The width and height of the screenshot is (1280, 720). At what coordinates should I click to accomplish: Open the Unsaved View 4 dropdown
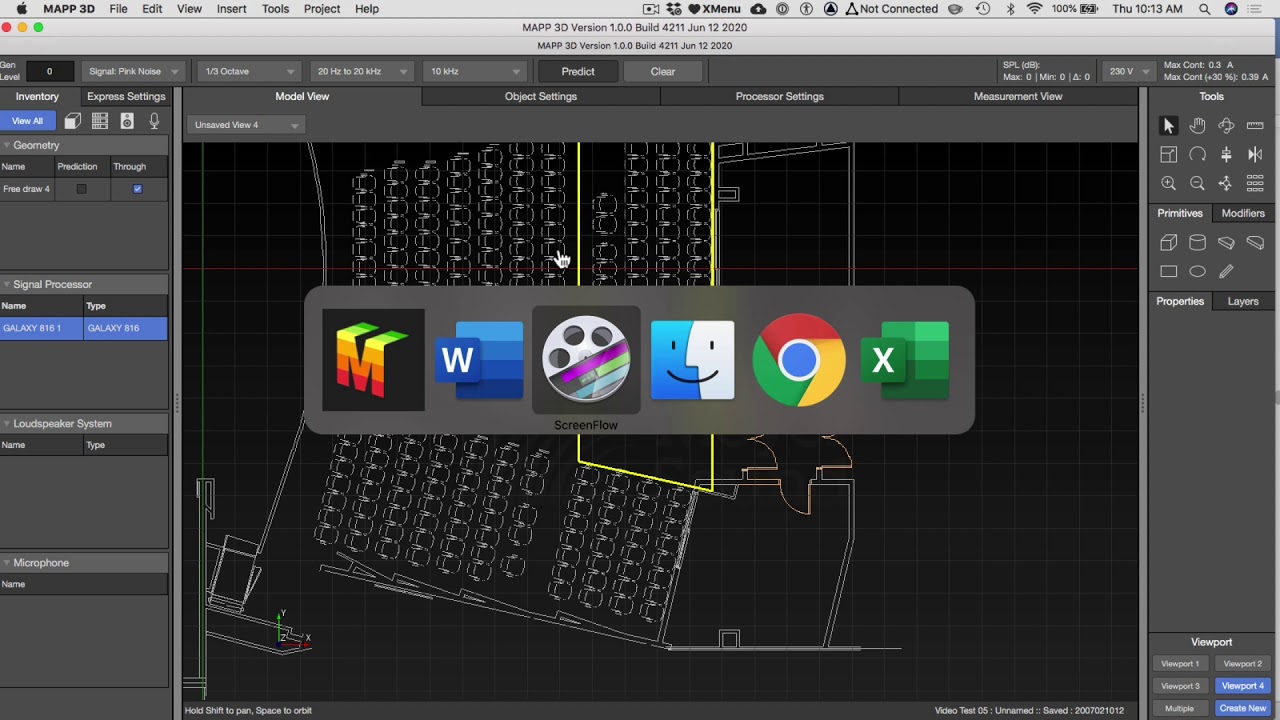coord(245,125)
